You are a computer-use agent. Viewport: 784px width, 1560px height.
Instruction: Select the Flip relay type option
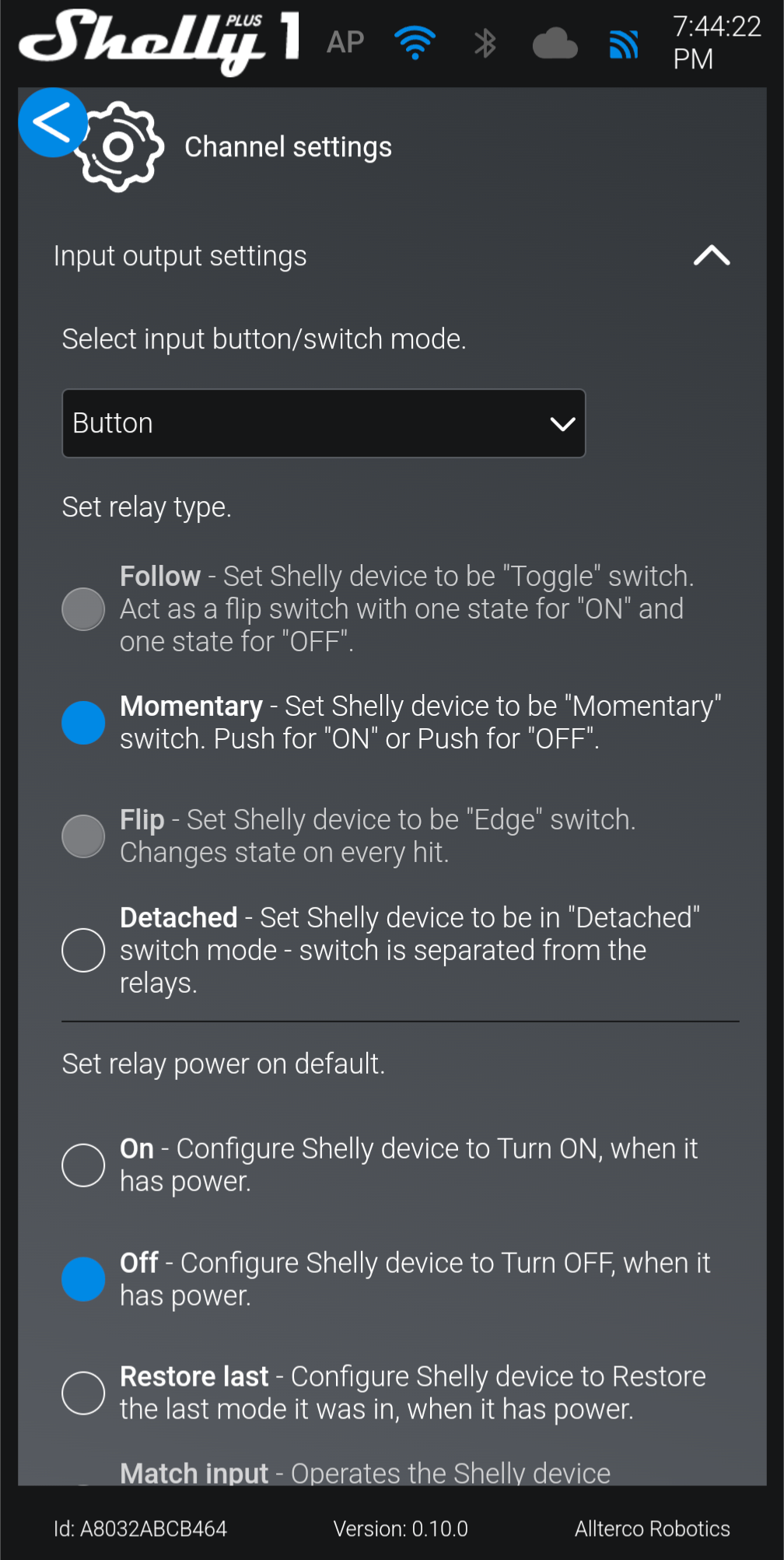point(83,836)
